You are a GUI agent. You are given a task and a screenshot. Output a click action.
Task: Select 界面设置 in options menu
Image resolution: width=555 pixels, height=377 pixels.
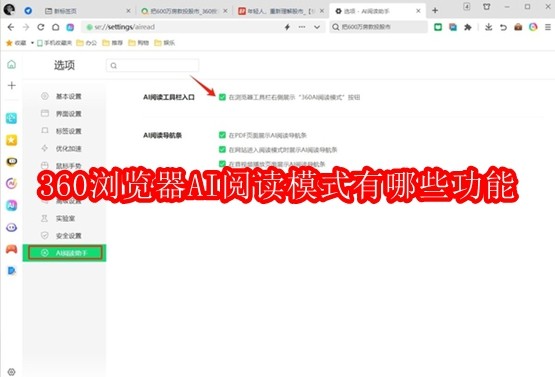pos(64,114)
